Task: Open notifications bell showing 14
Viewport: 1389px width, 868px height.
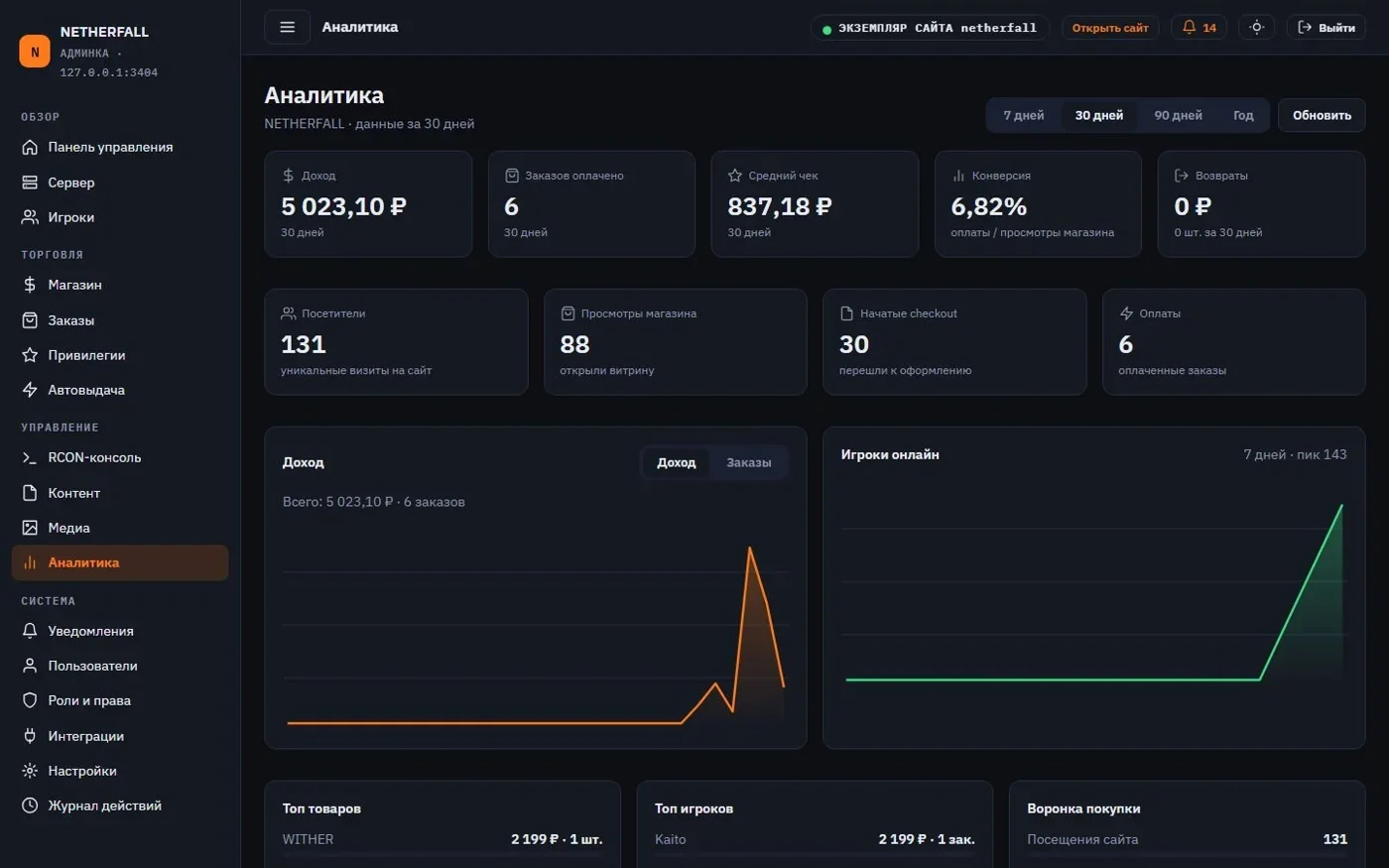Action: coord(1199,28)
